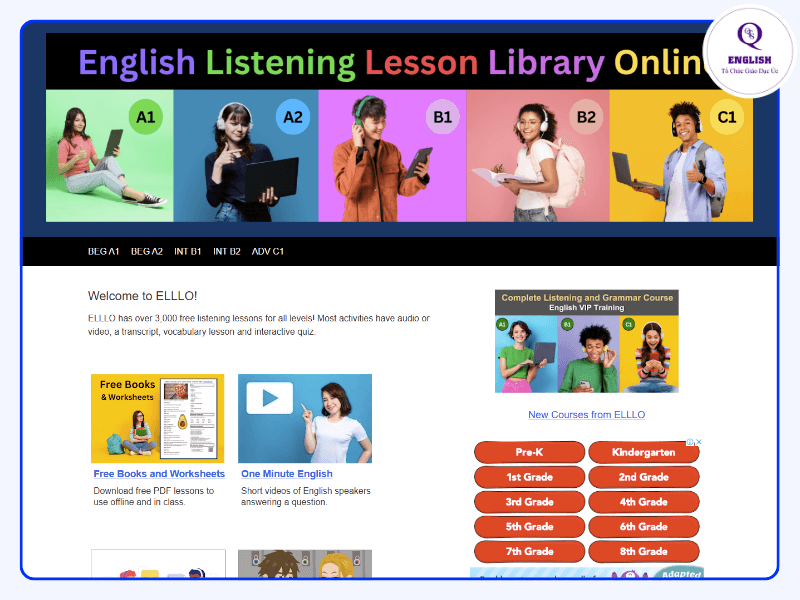Select the 1st Grade button

530,477
